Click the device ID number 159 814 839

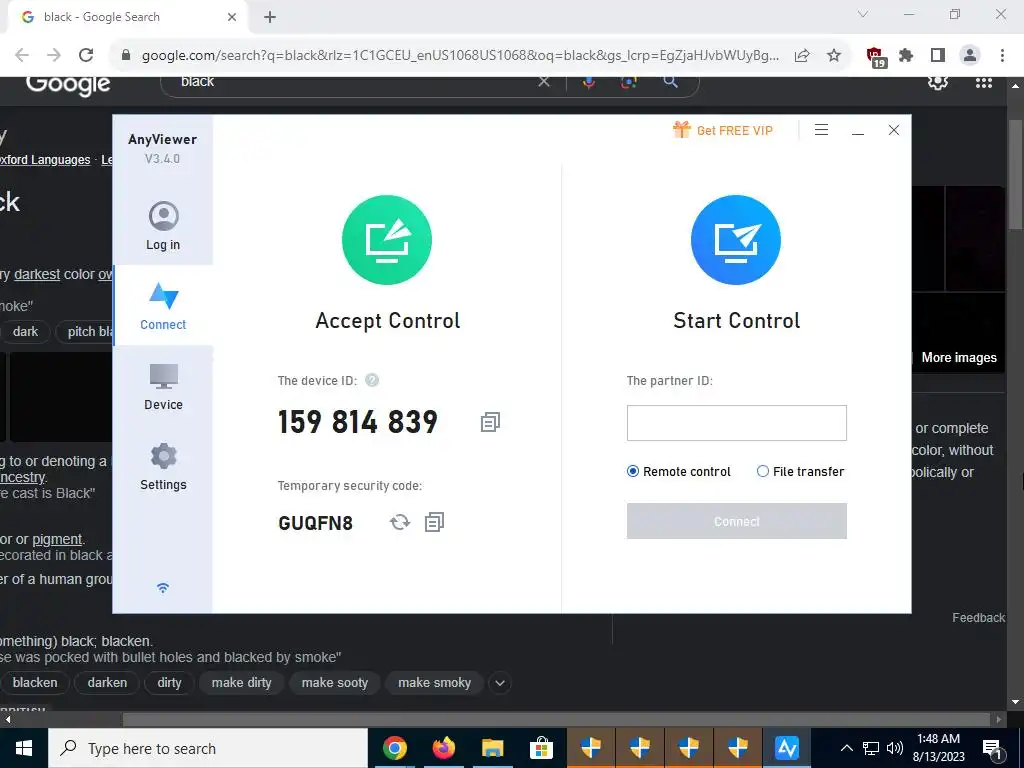click(358, 422)
